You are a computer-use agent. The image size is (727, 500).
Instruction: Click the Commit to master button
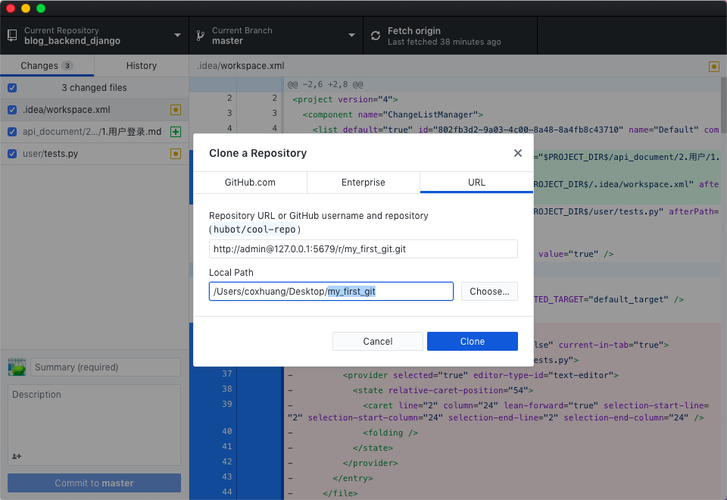coord(94,483)
